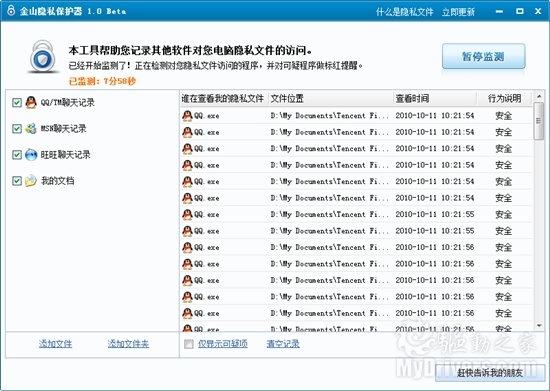Image resolution: width=550 pixels, height=391 pixels.
Task: Click the vertical scrollbar thumb of the log list
Action: (539, 121)
